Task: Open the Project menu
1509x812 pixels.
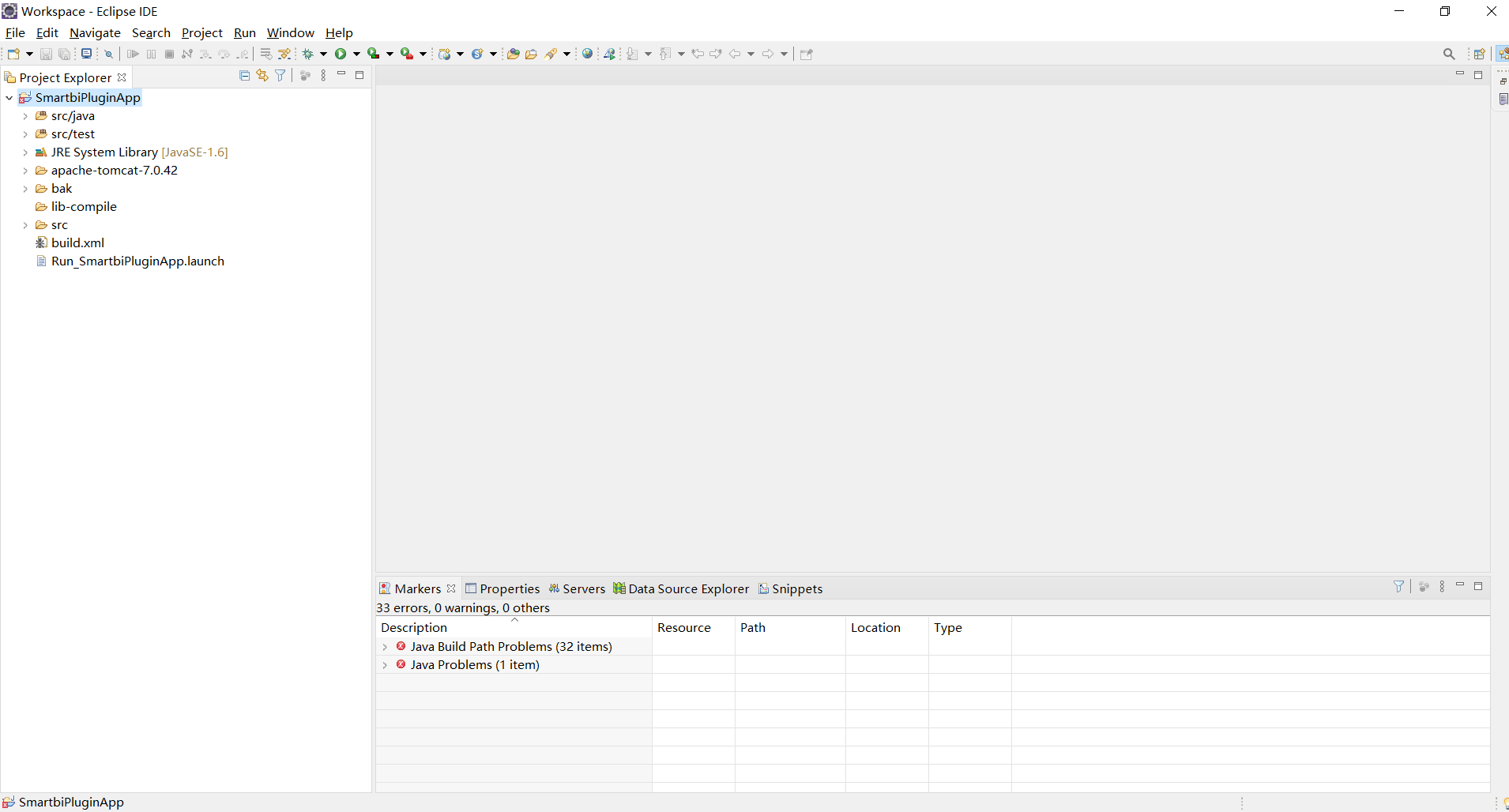Action: [201, 32]
